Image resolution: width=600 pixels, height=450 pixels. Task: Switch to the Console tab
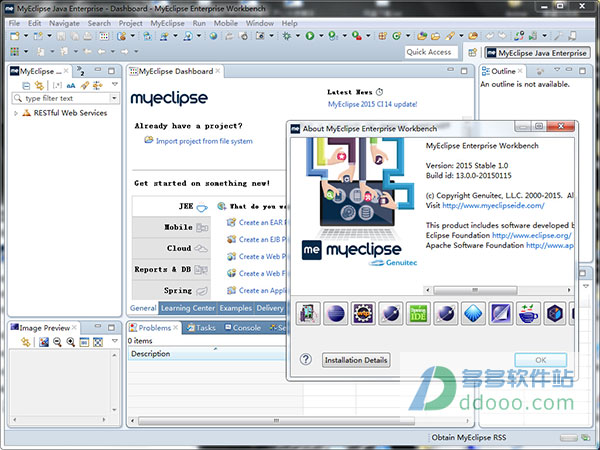(243, 328)
